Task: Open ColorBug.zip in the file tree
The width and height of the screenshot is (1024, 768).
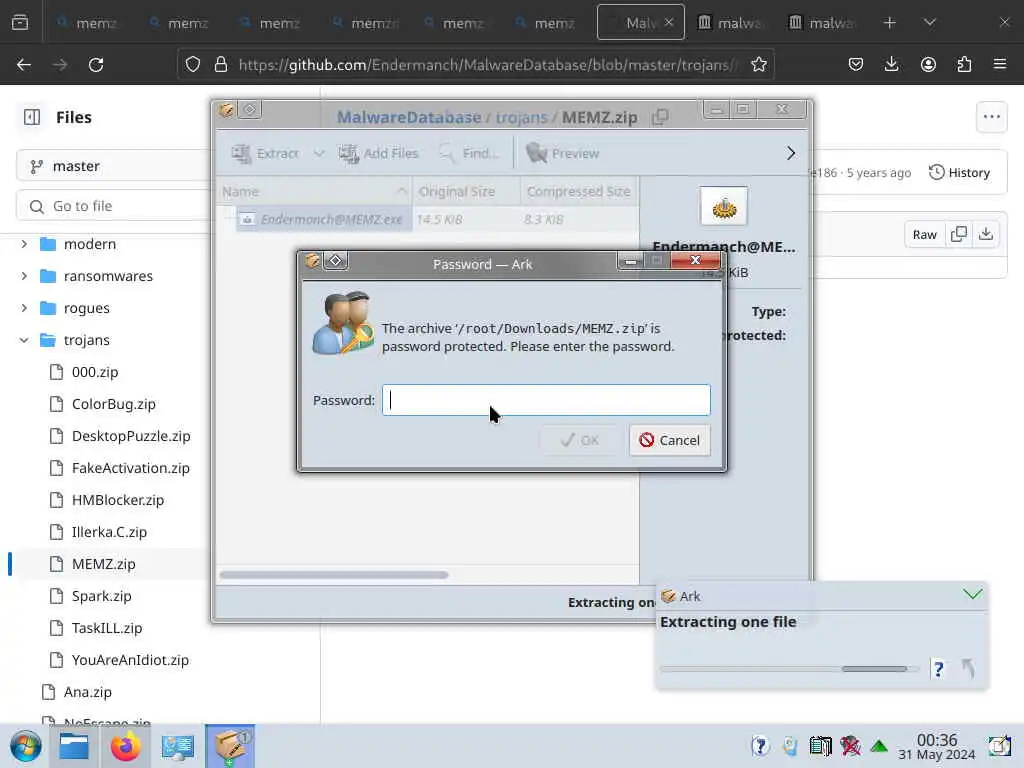Action: pyautogui.click(x=114, y=404)
